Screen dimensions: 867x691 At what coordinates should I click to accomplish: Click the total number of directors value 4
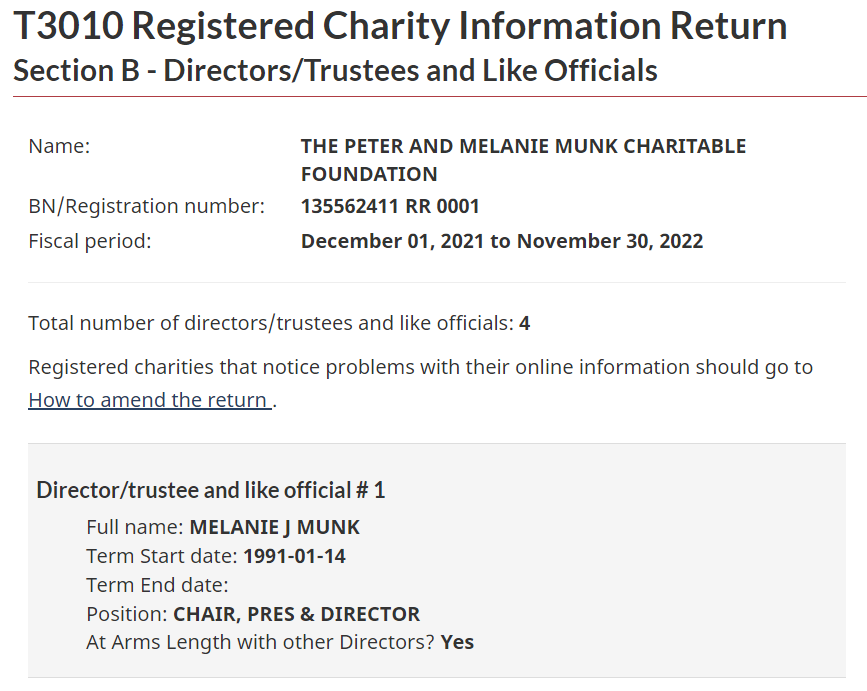click(x=524, y=323)
